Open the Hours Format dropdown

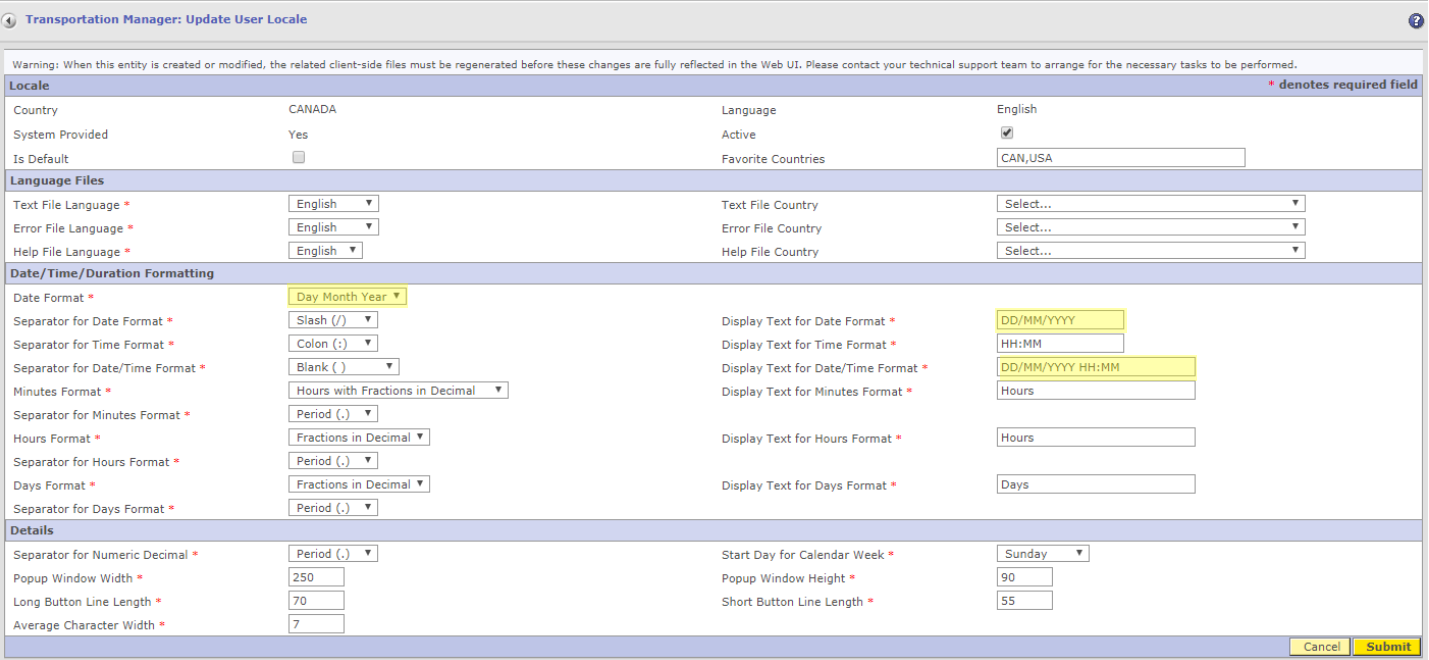[x=359, y=438]
